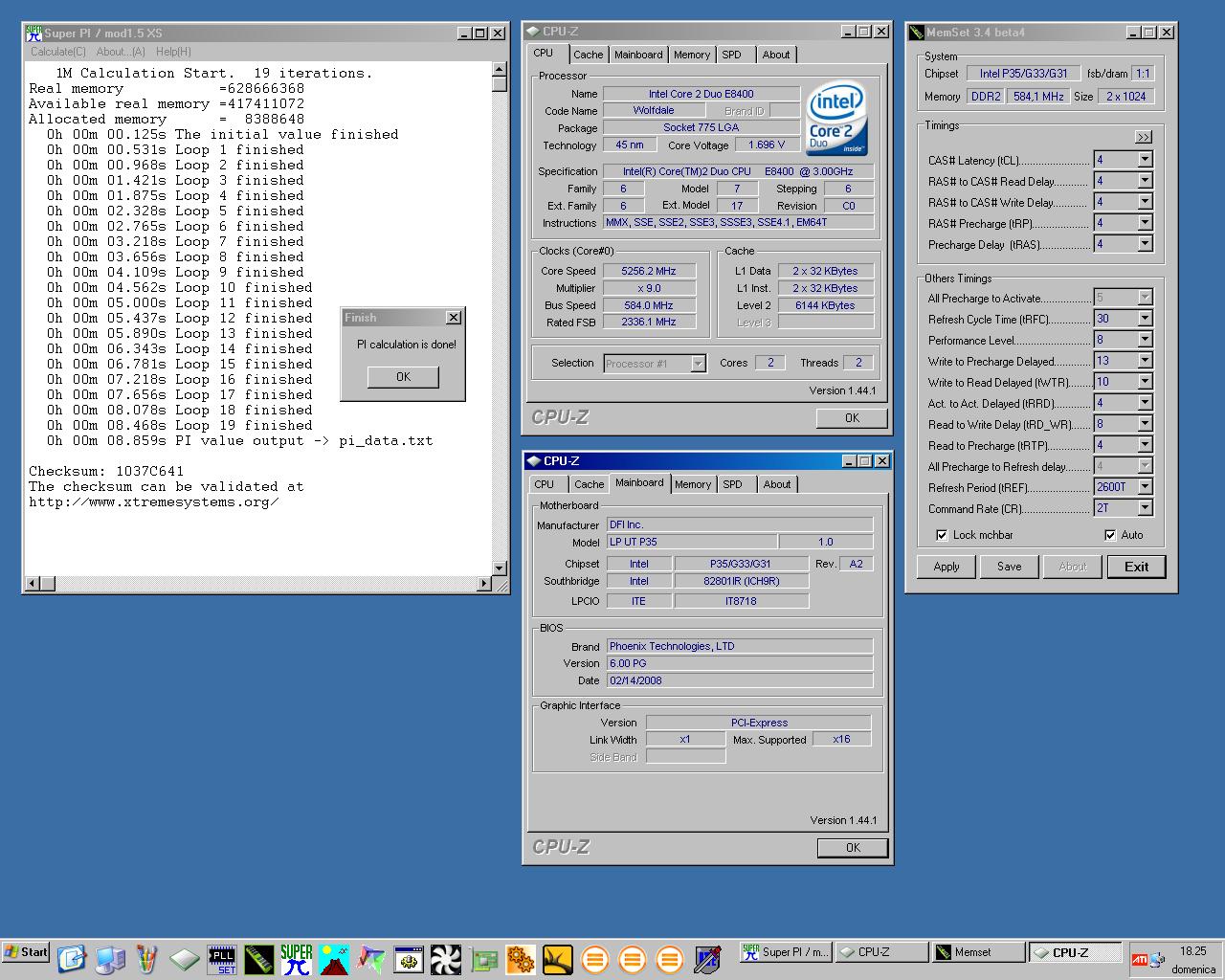1225x980 pixels.
Task: Click OK in the upper CPU-Z window
Action: 852,417
